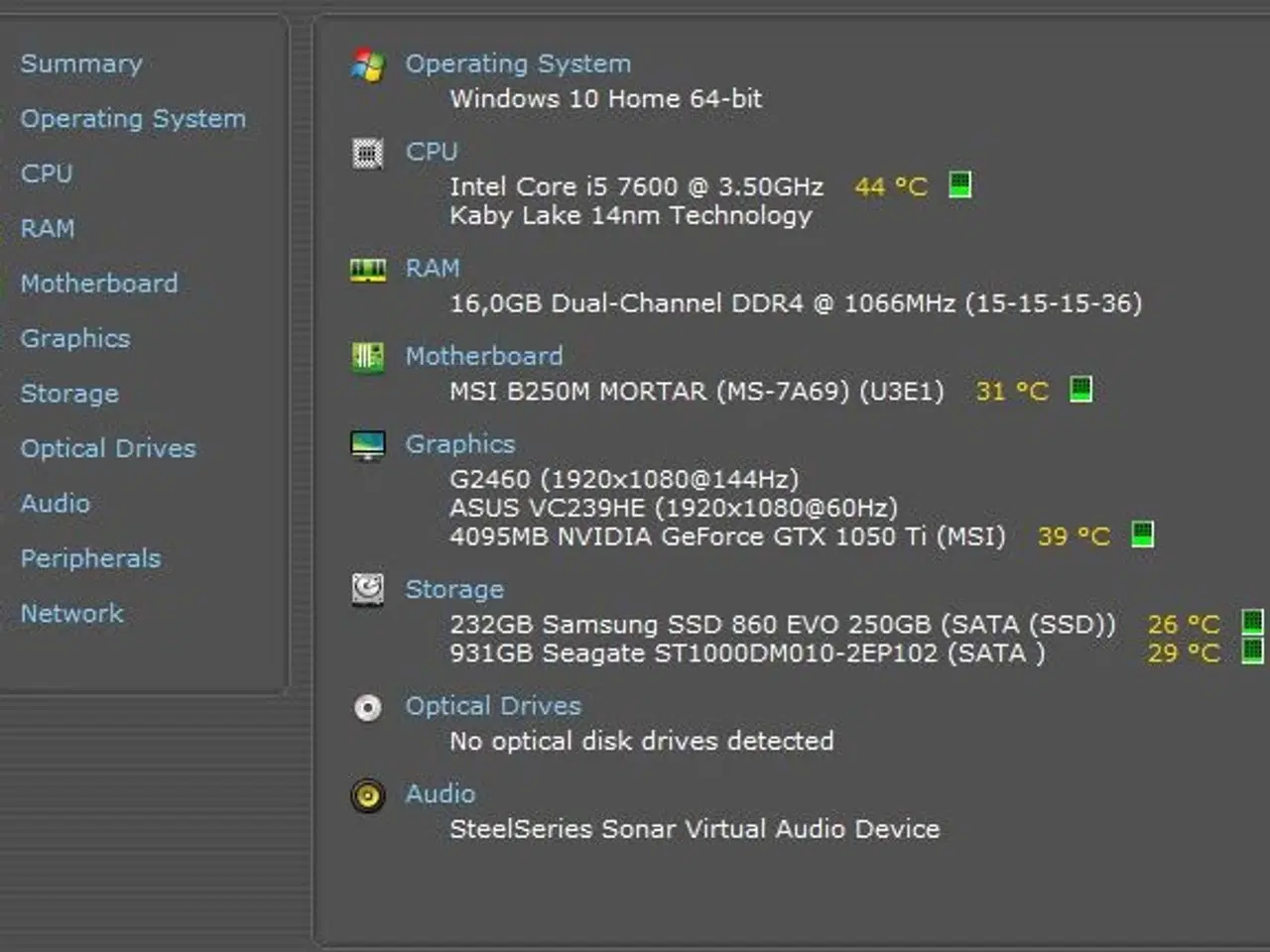The width and height of the screenshot is (1270, 952).
Task: Click the 16,0GB Dual-Channel DDR4 text
Action: click(x=796, y=303)
